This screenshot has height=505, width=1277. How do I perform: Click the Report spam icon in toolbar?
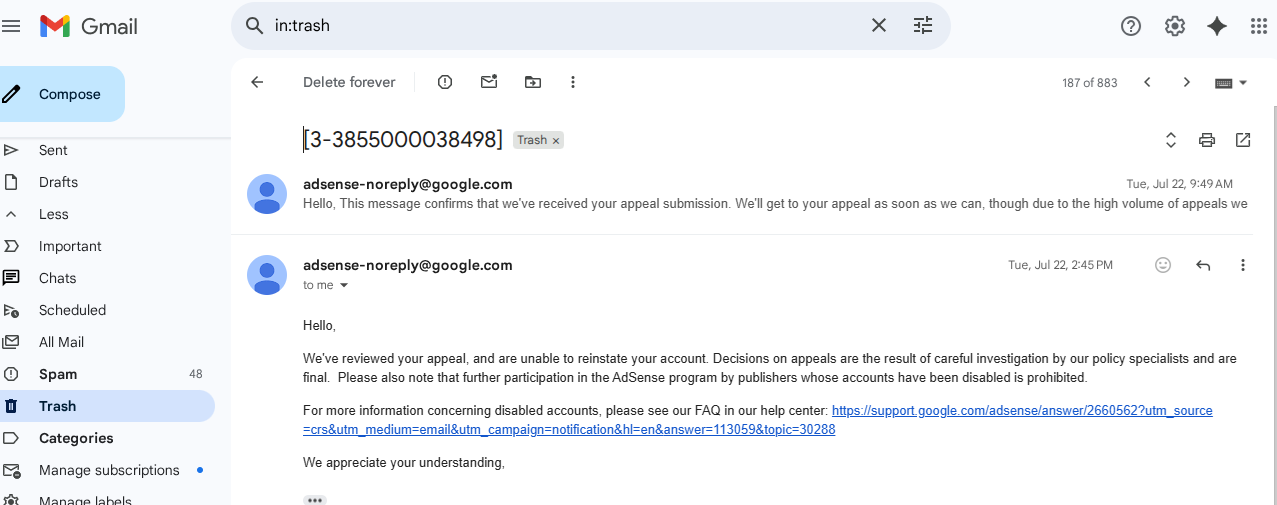445,82
